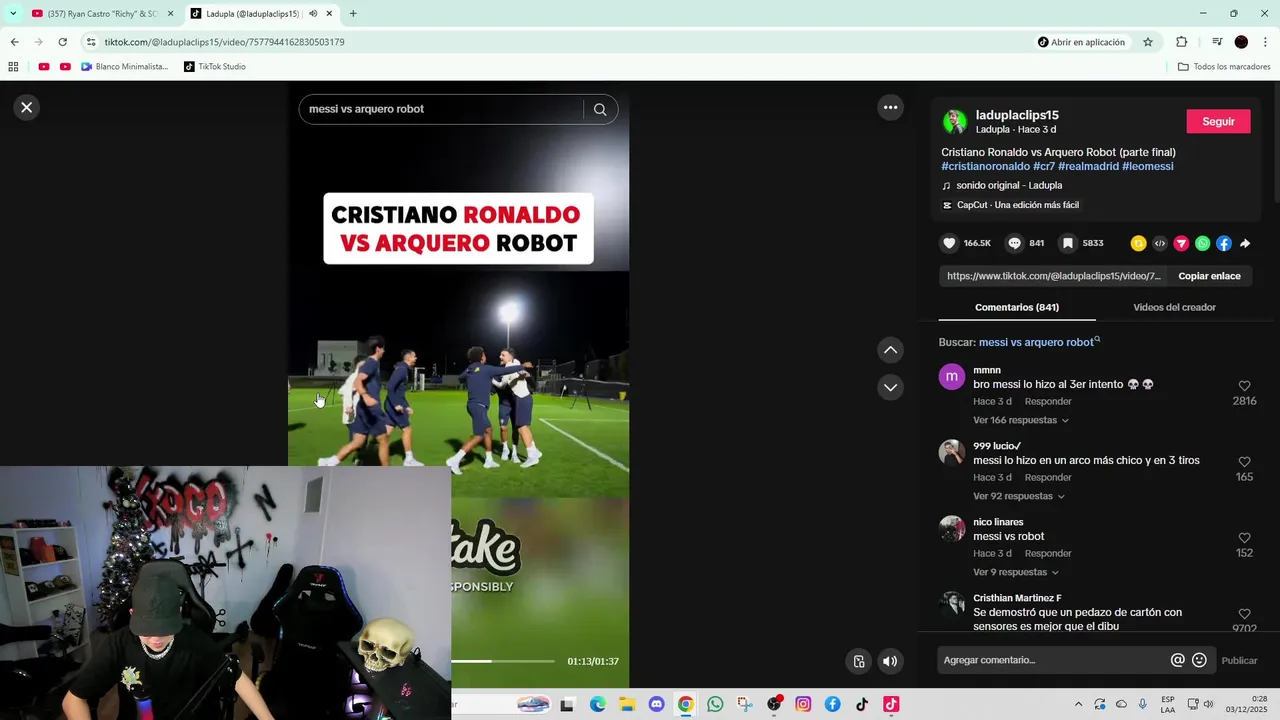This screenshot has height=720, width=1280.
Task: Switch to Videos del creador tab
Action: (1174, 307)
